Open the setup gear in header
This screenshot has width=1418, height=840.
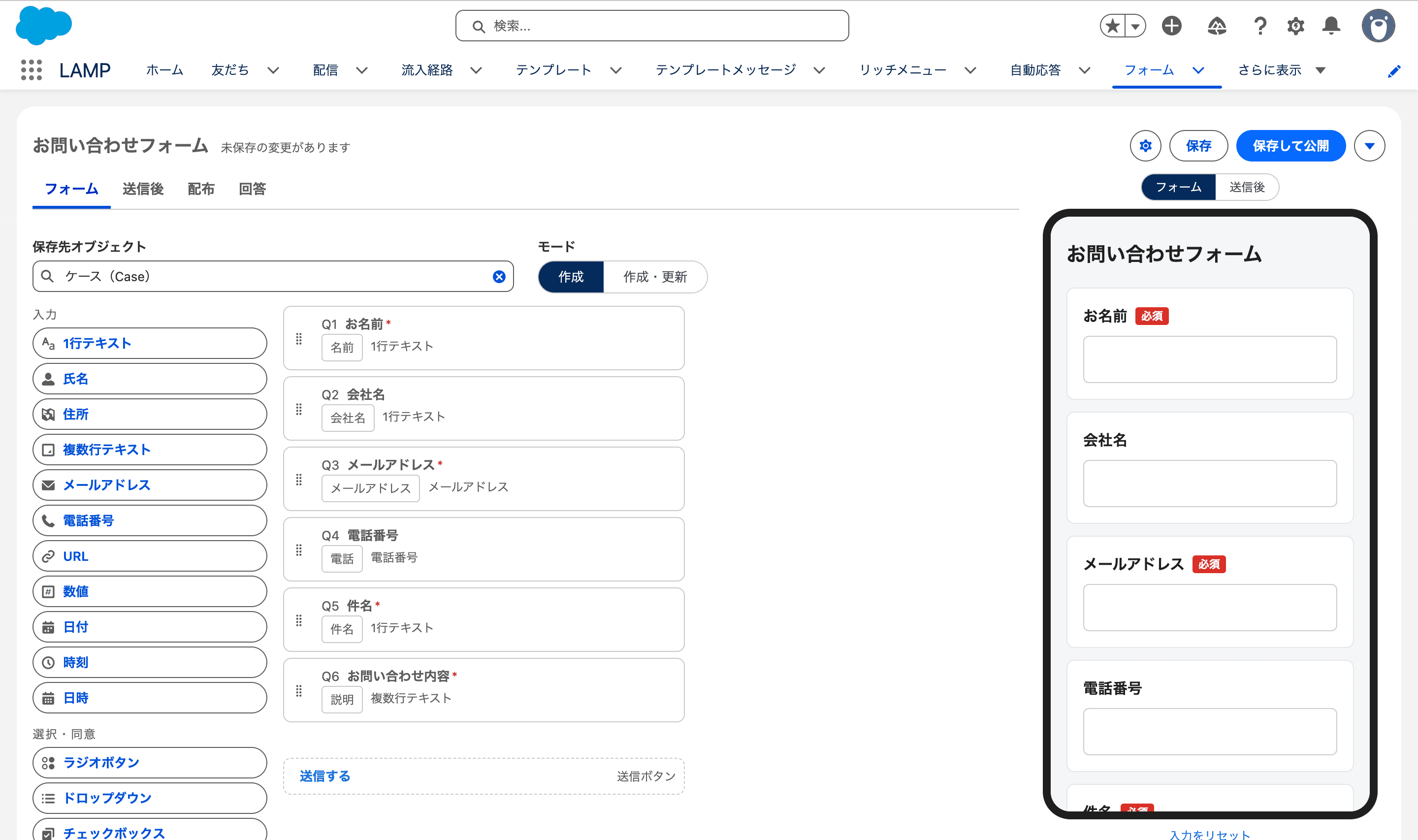point(1296,26)
